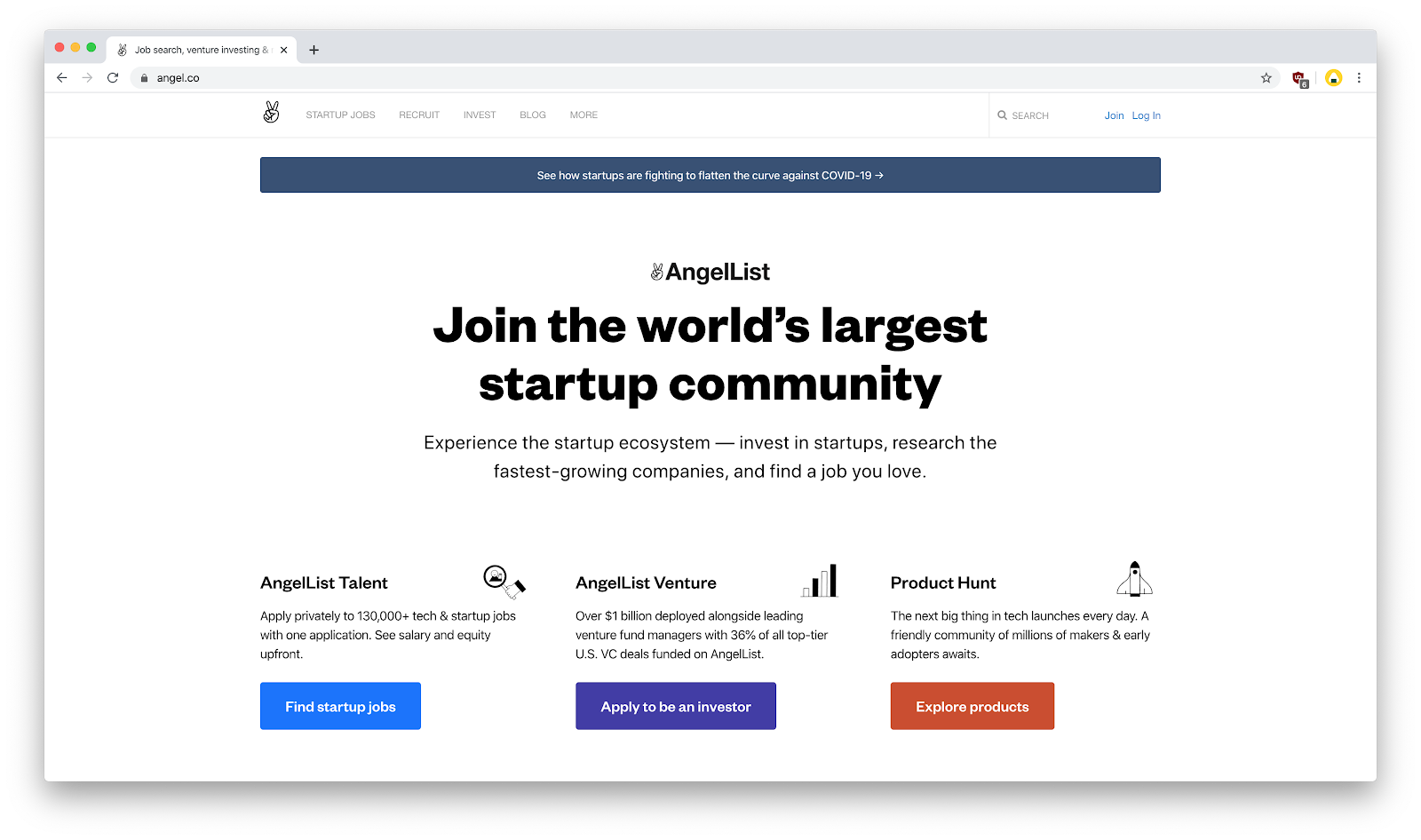The image size is (1421, 840).
Task: Click the AngelList Talent magnifier illustration
Action: pyautogui.click(x=504, y=581)
